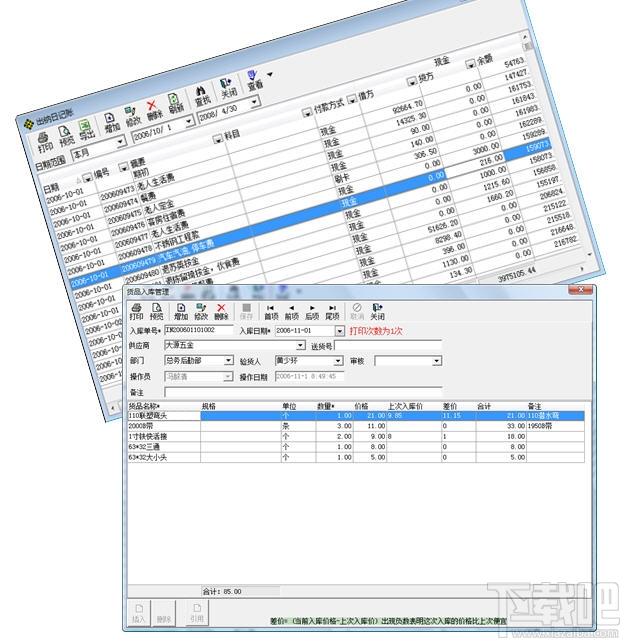Click the 入库单号 input field
Image resolution: width=627 pixels, height=643 pixels.
199,330
